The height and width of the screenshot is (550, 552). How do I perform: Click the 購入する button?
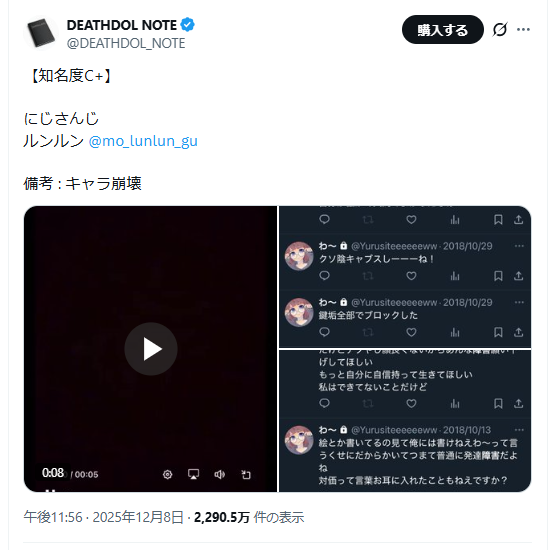pyautogui.click(x=443, y=30)
